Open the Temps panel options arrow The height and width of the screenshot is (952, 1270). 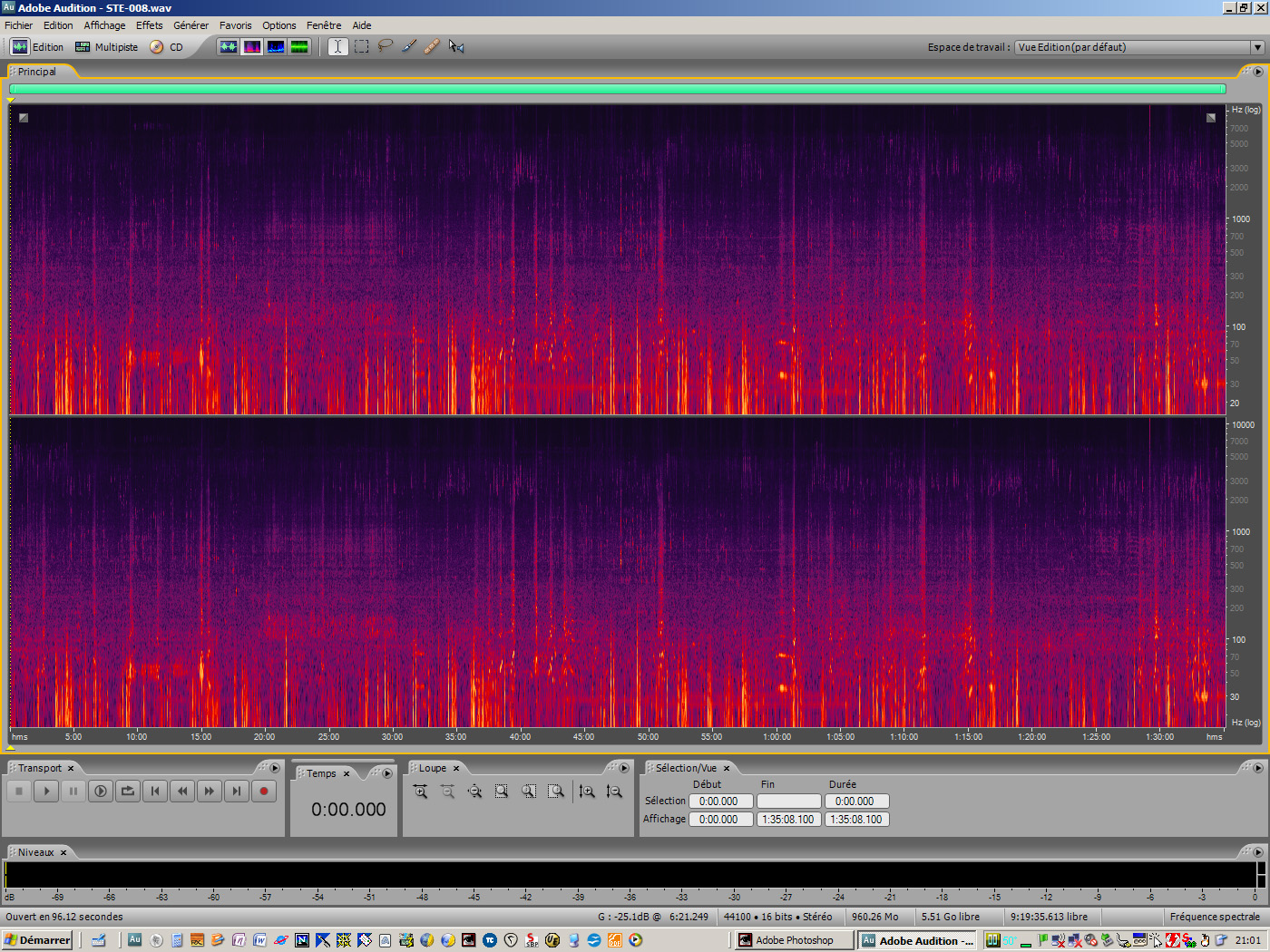pos(387,772)
